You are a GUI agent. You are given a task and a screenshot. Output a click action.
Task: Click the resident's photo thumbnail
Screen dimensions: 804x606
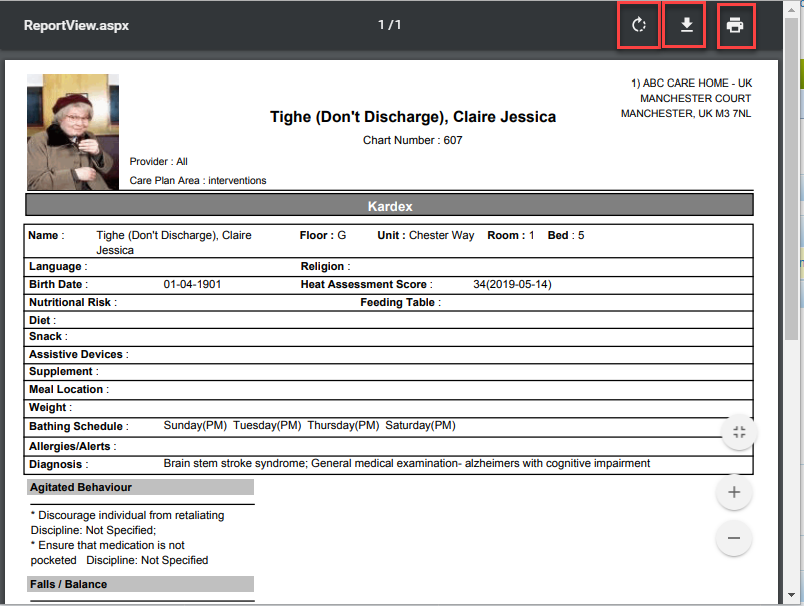click(72, 131)
